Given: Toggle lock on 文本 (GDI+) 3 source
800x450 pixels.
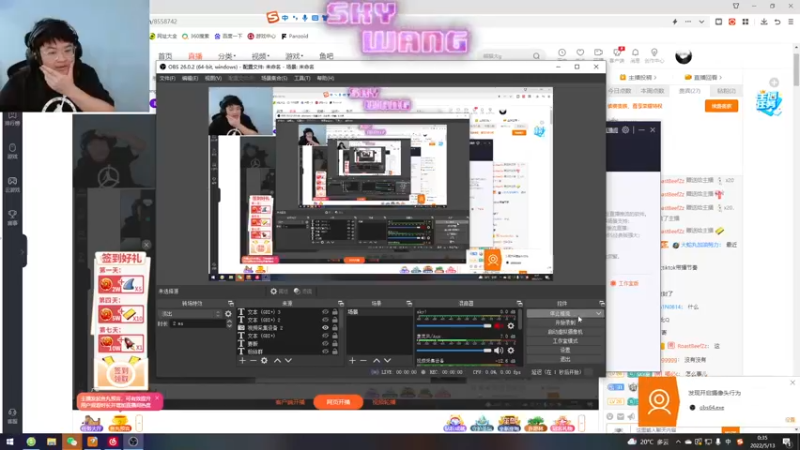Looking at the screenshot, I should [x=335, y=312].
